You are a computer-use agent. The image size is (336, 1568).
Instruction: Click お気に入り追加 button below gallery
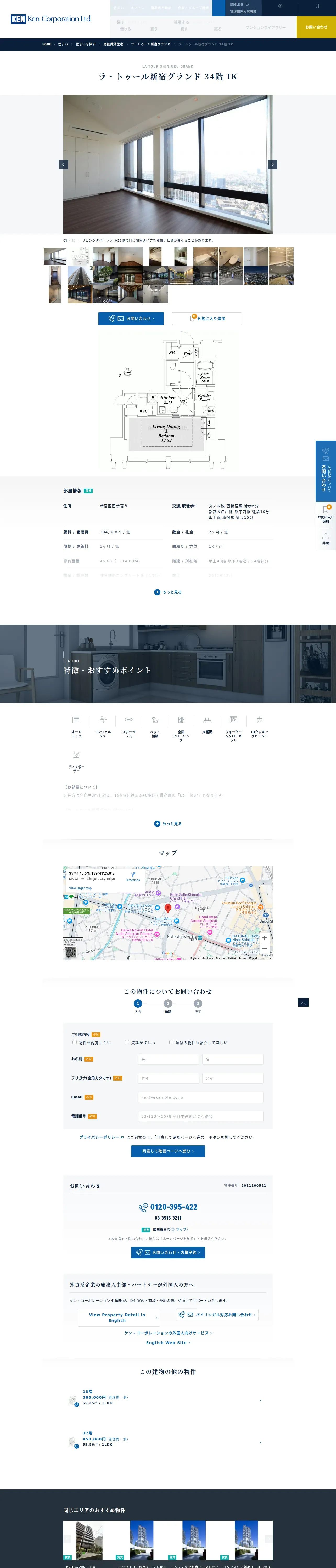(x=207, y=318)
